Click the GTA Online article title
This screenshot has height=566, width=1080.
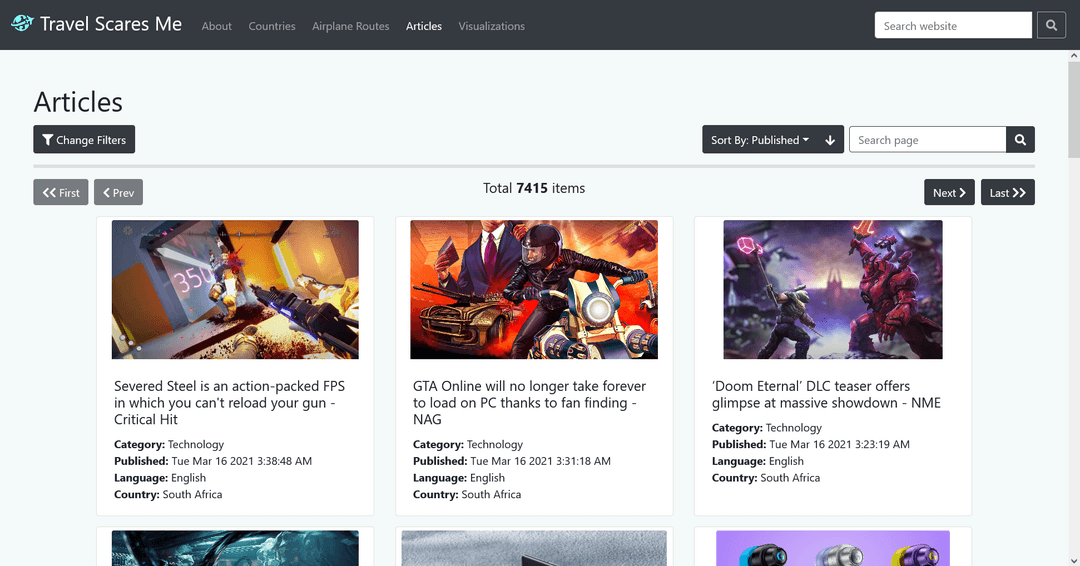coord(529,403)
